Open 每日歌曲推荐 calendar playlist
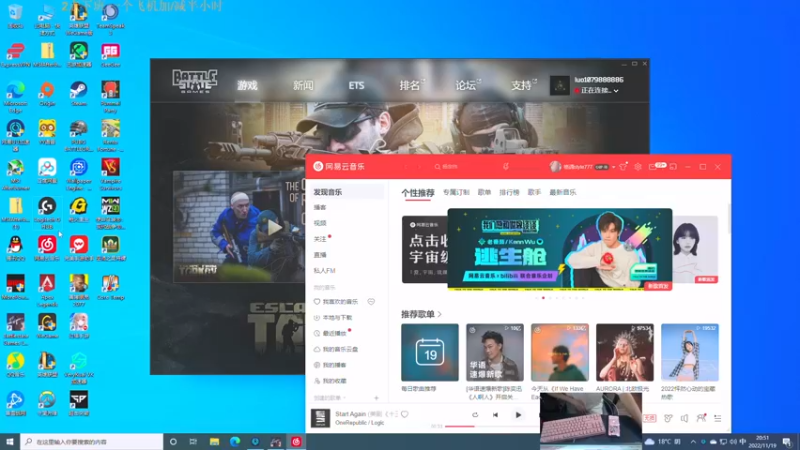Screen dimensions: 800x450 pos(430,352)
